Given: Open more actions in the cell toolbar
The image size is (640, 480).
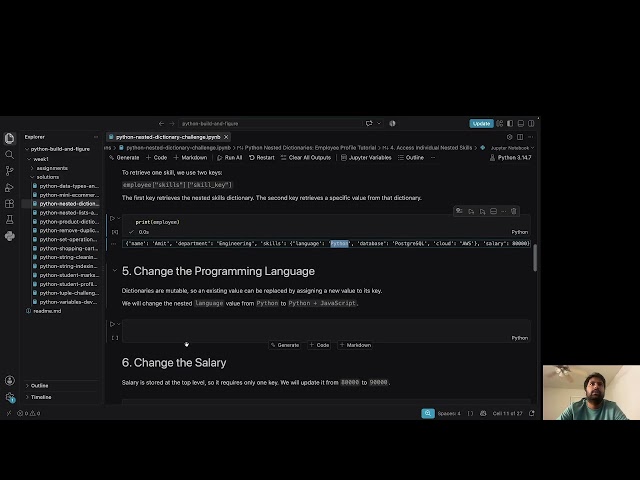Looking at the screenshot, I should 504,211.
